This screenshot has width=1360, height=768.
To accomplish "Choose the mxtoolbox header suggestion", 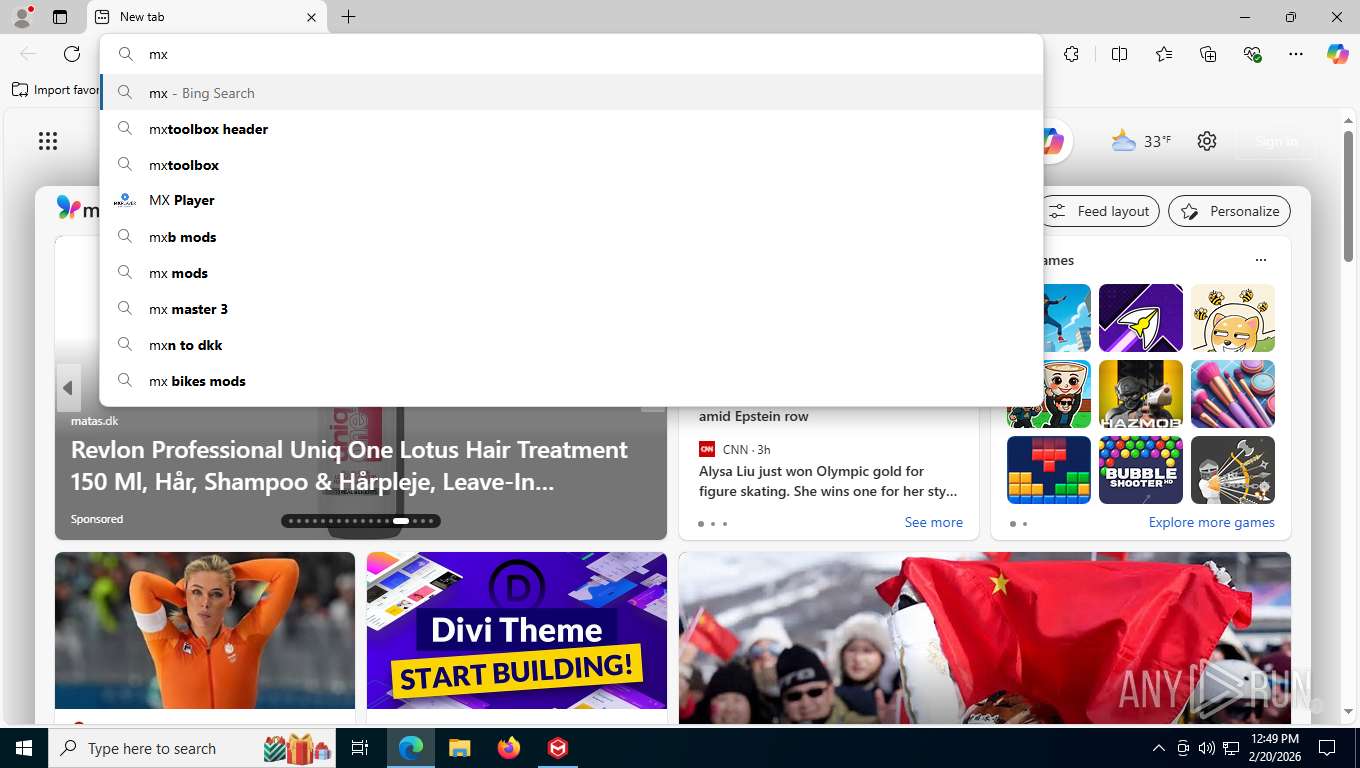I will (x=571, y=129).
